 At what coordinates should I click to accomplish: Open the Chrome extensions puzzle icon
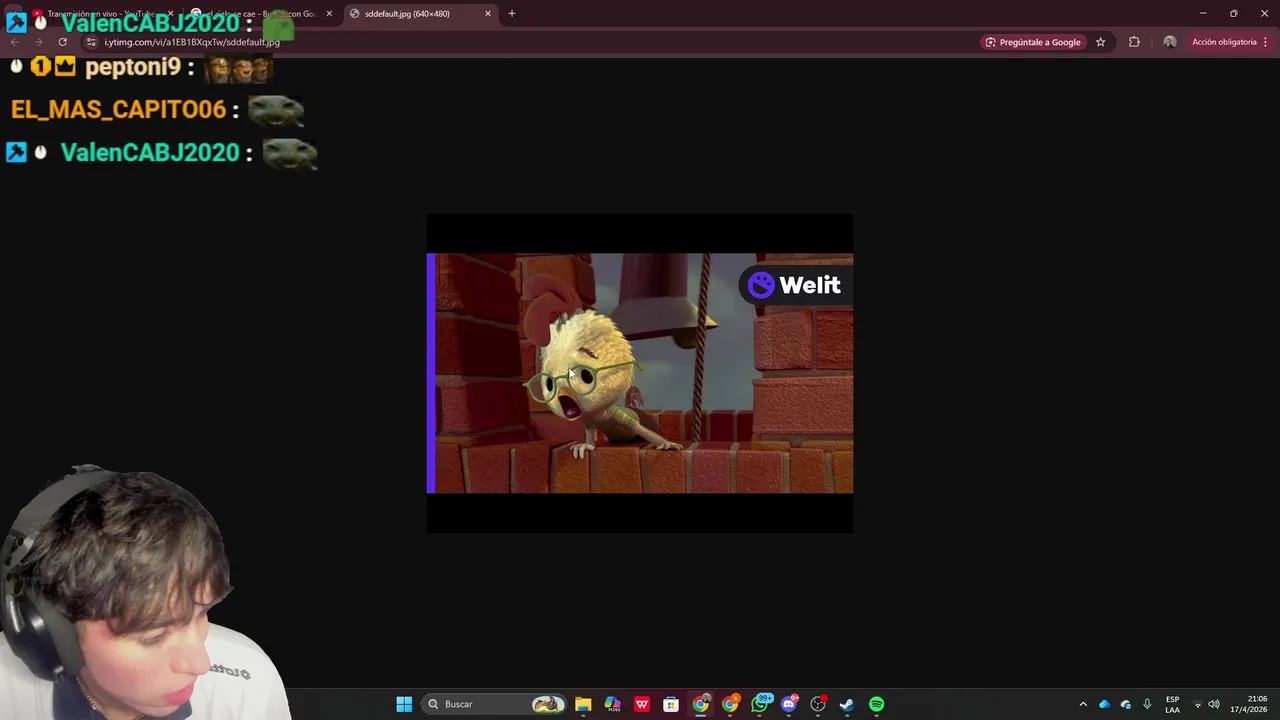pos(1134,42)
